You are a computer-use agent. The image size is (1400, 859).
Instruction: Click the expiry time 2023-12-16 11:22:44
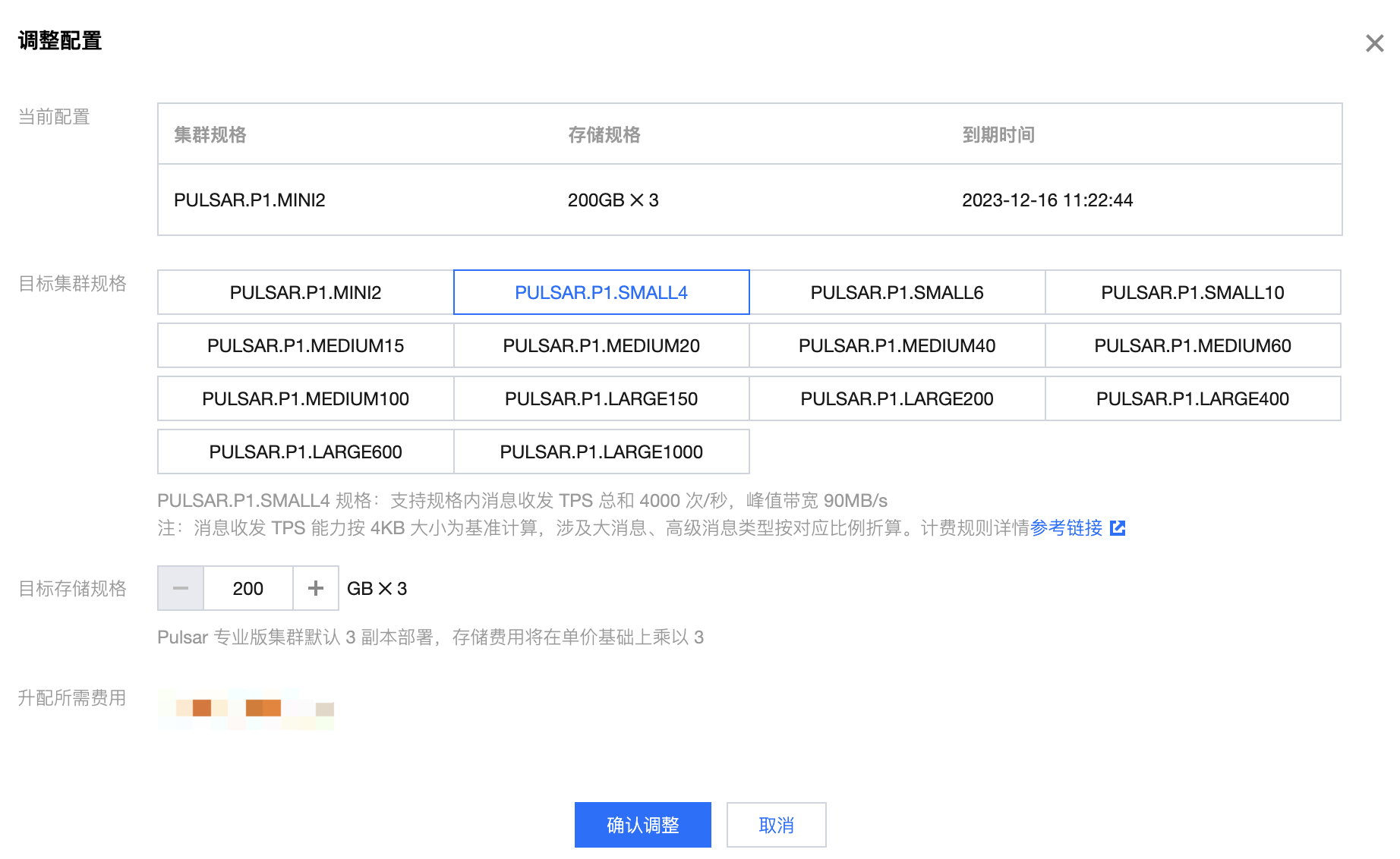pos(1048,200)
